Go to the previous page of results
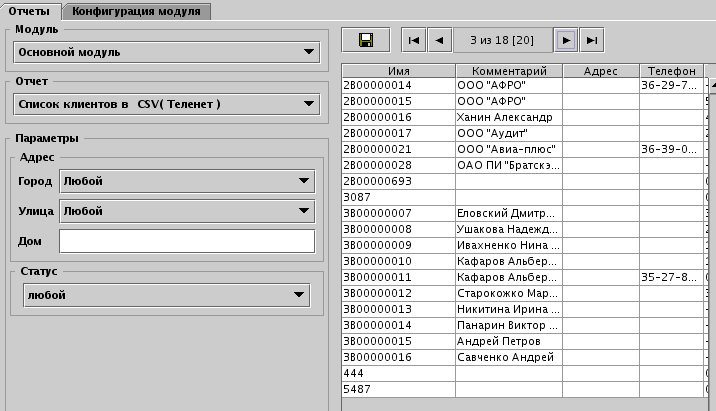 click(x=439, y=40)
